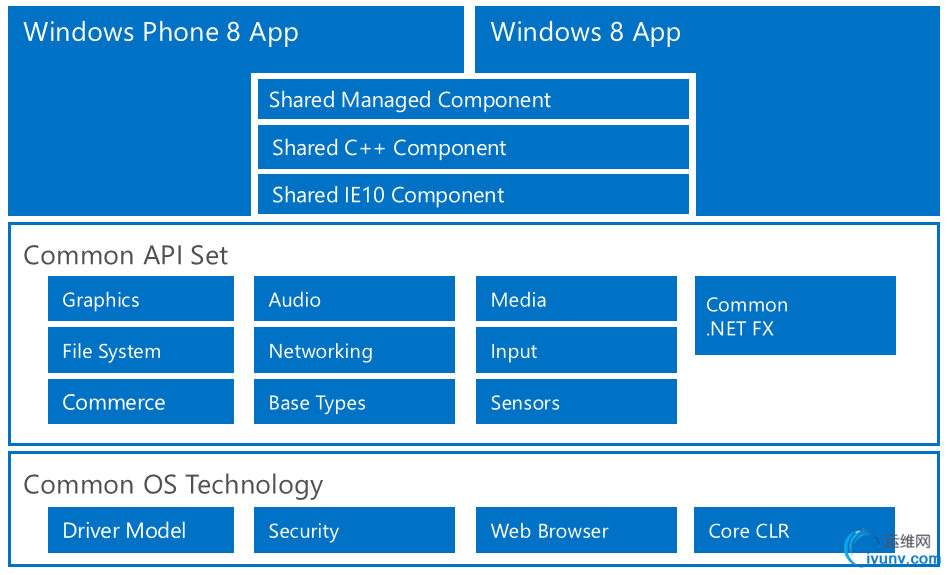
Task: Select the Shared C++ Component box
Action: pos(473,147)
